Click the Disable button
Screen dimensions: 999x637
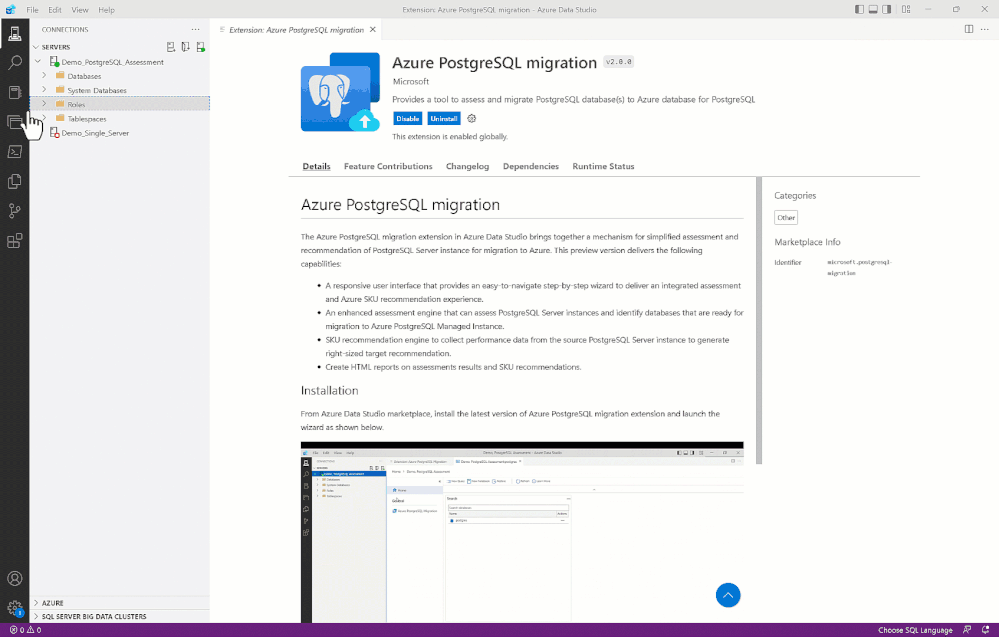click(408, 118)
